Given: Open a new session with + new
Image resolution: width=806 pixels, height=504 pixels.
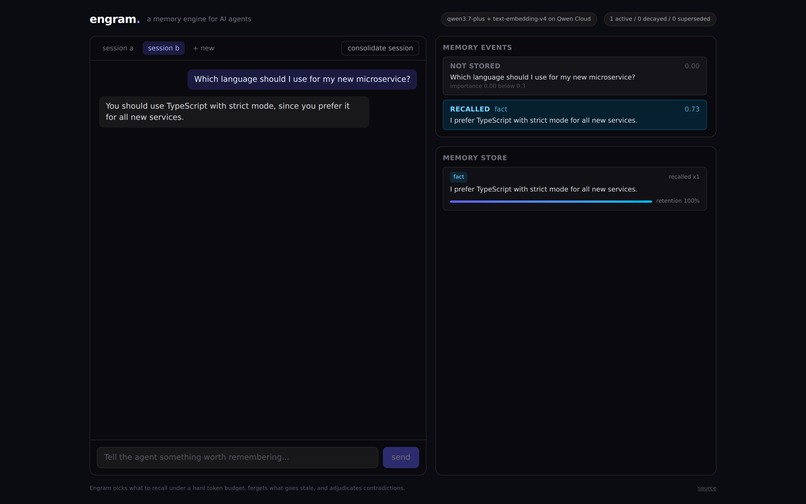Looking at the screenshot, I should tap(204, 48).
